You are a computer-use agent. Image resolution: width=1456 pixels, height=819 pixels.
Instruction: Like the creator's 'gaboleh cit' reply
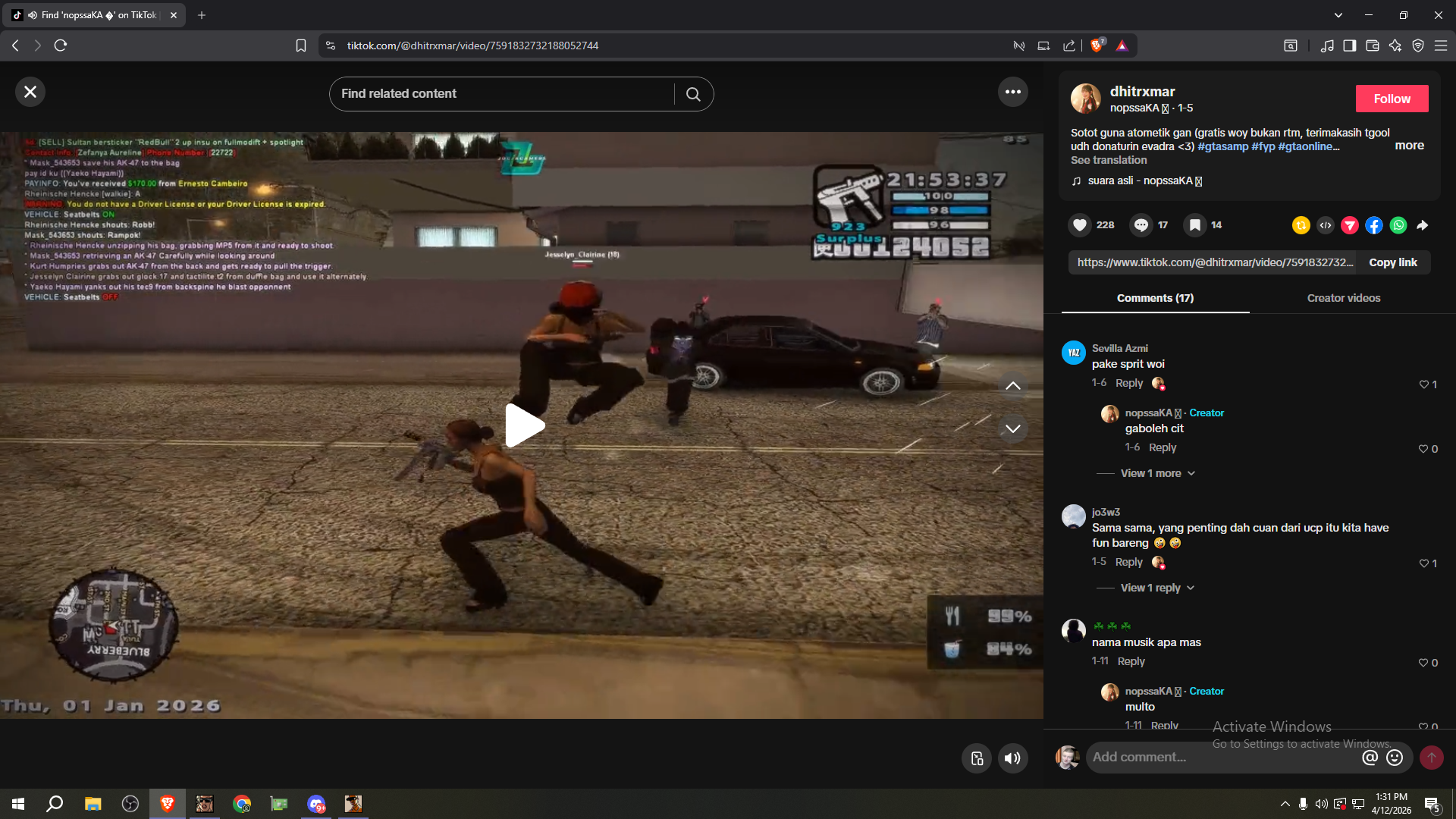[1423, 449]
